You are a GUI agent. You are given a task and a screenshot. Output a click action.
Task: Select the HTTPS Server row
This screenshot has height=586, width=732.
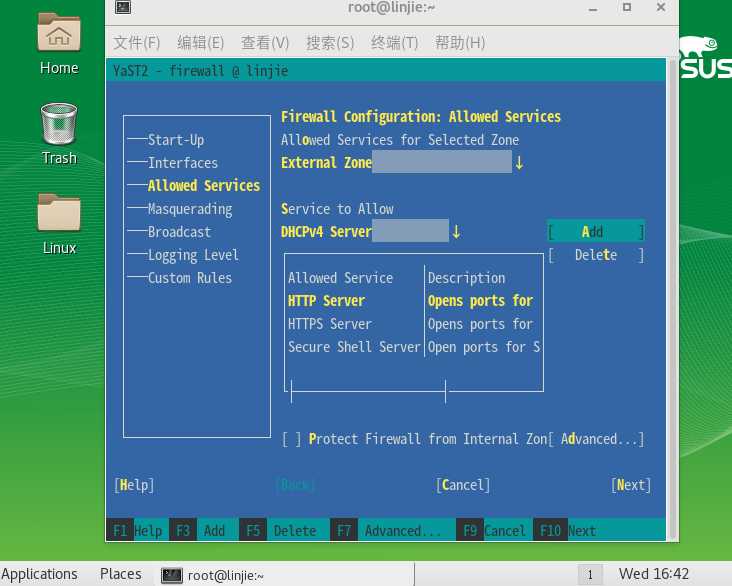click(413, 324)
